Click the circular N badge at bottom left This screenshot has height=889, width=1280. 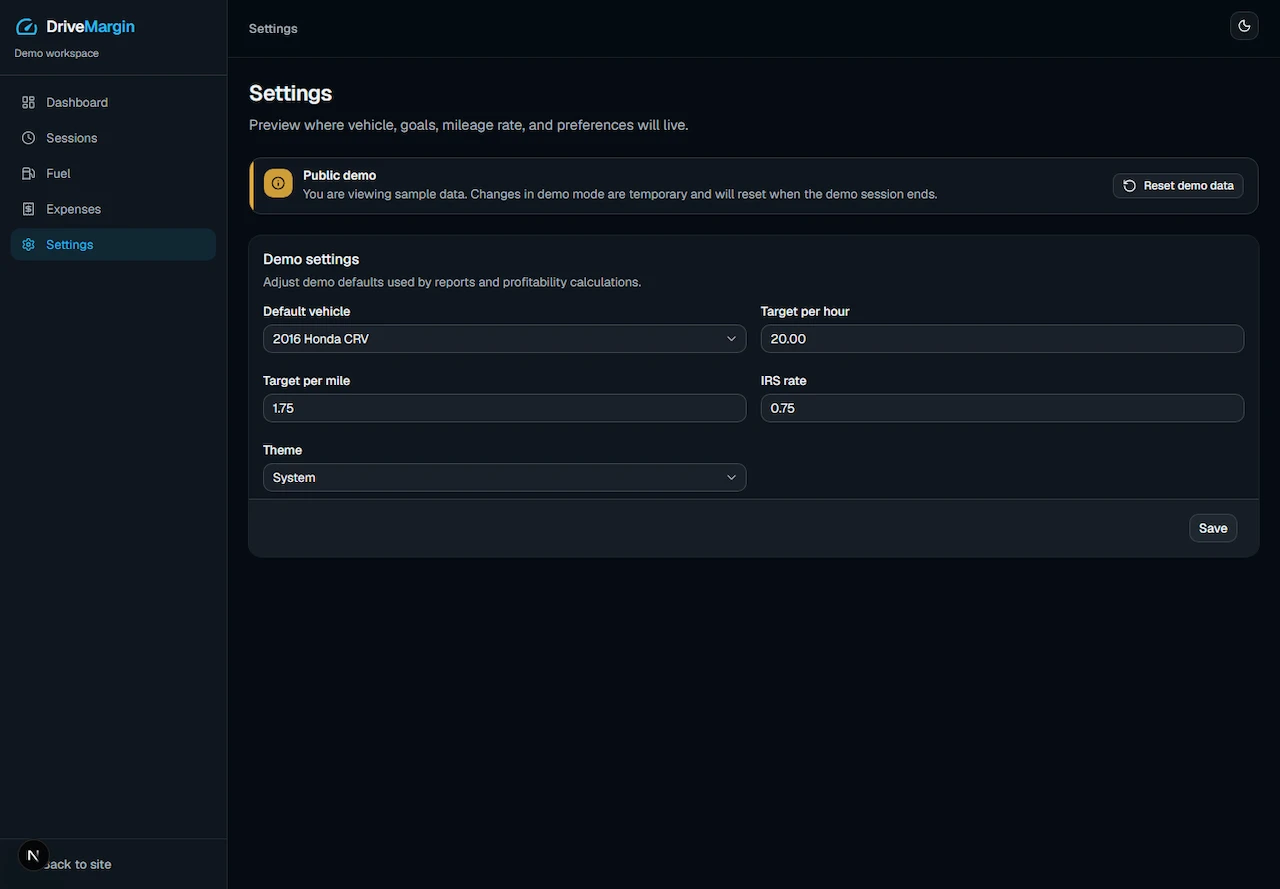(33, 855)
